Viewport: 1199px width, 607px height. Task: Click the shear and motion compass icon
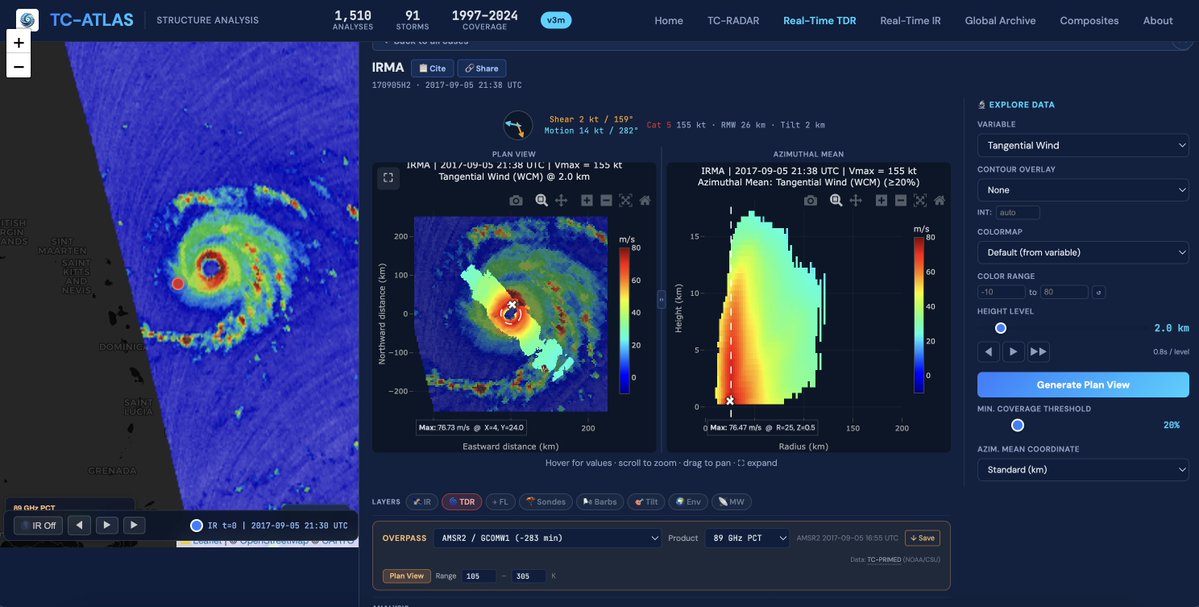[x=518, y=125]
